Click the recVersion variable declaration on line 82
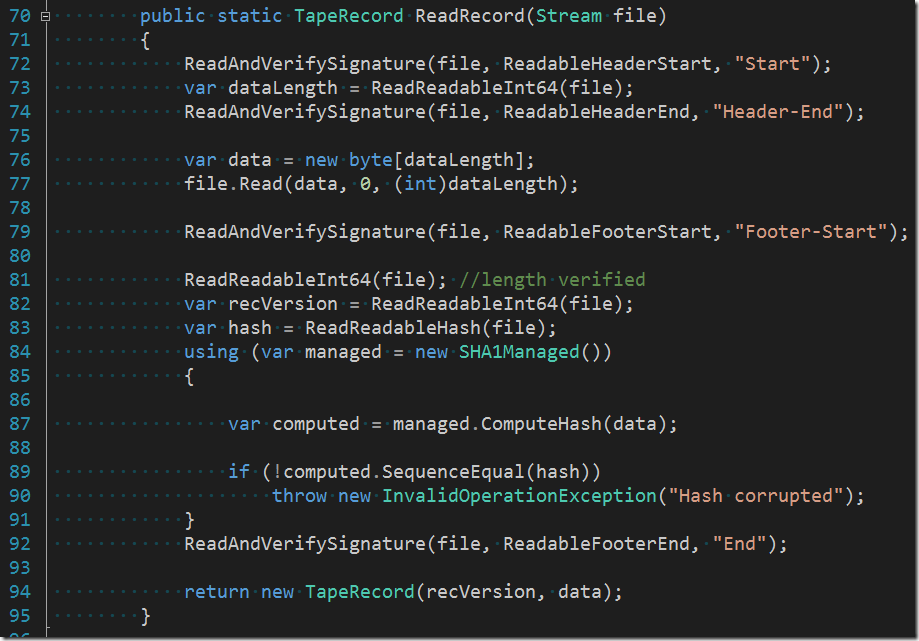 tap(282, 304)
